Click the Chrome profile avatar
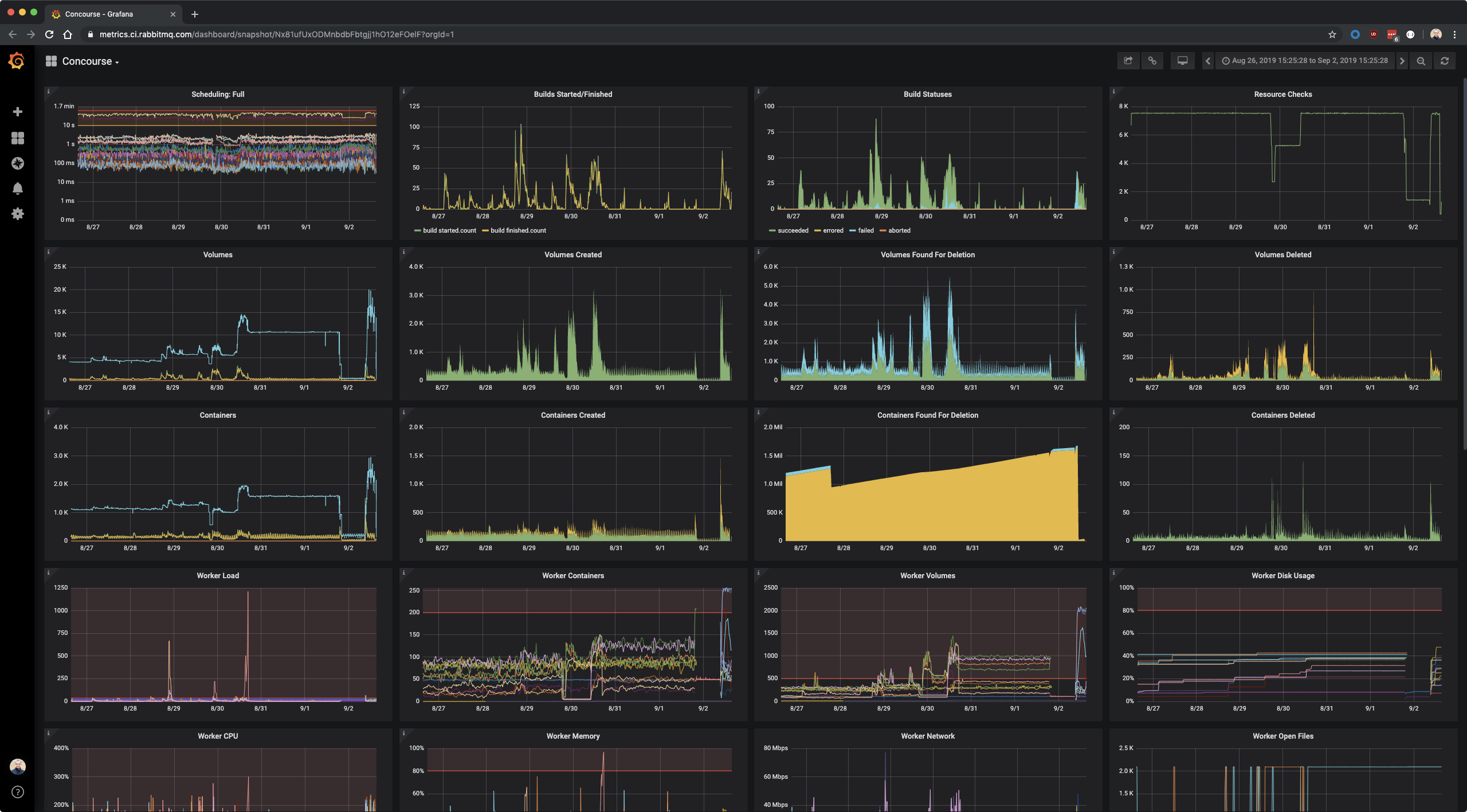Image resolution: width=1467 pixels, height=812 pixels. pyautogui.click(x=1435, y=34)
